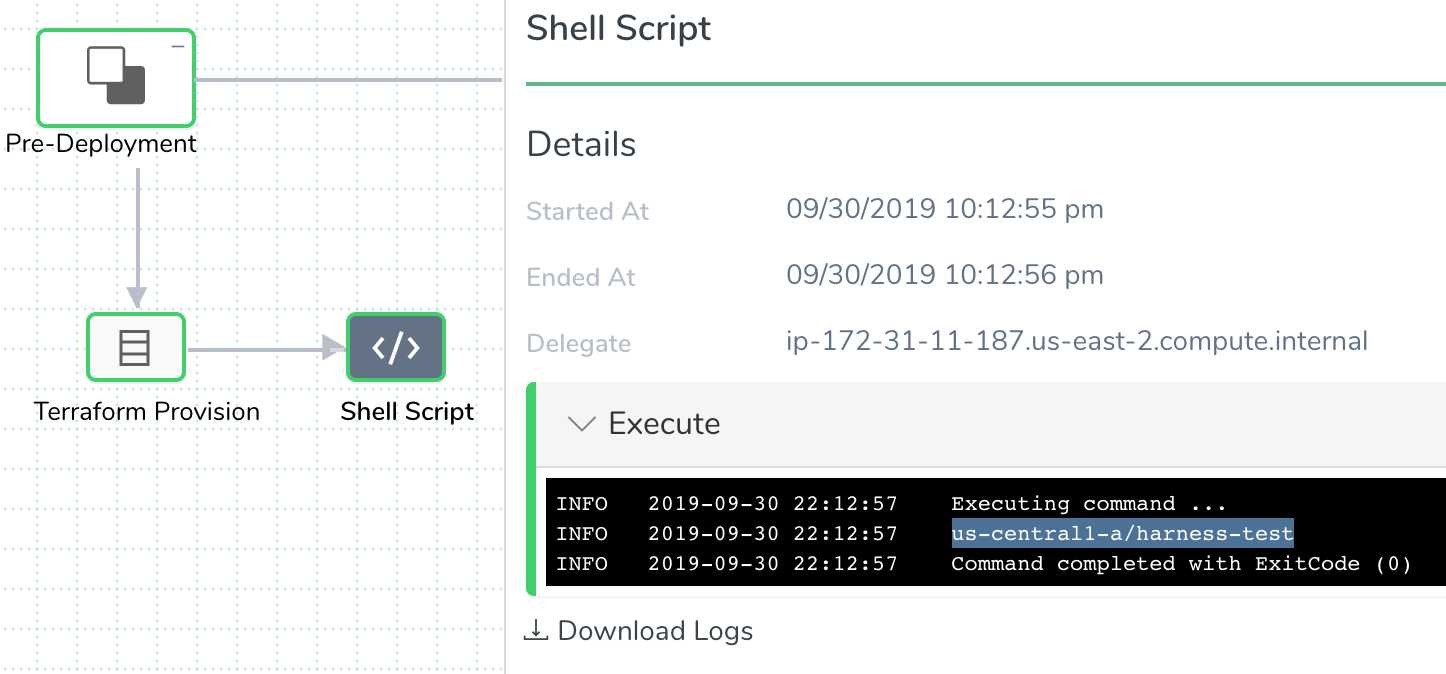Click the Details section heading

pos(581,144)
